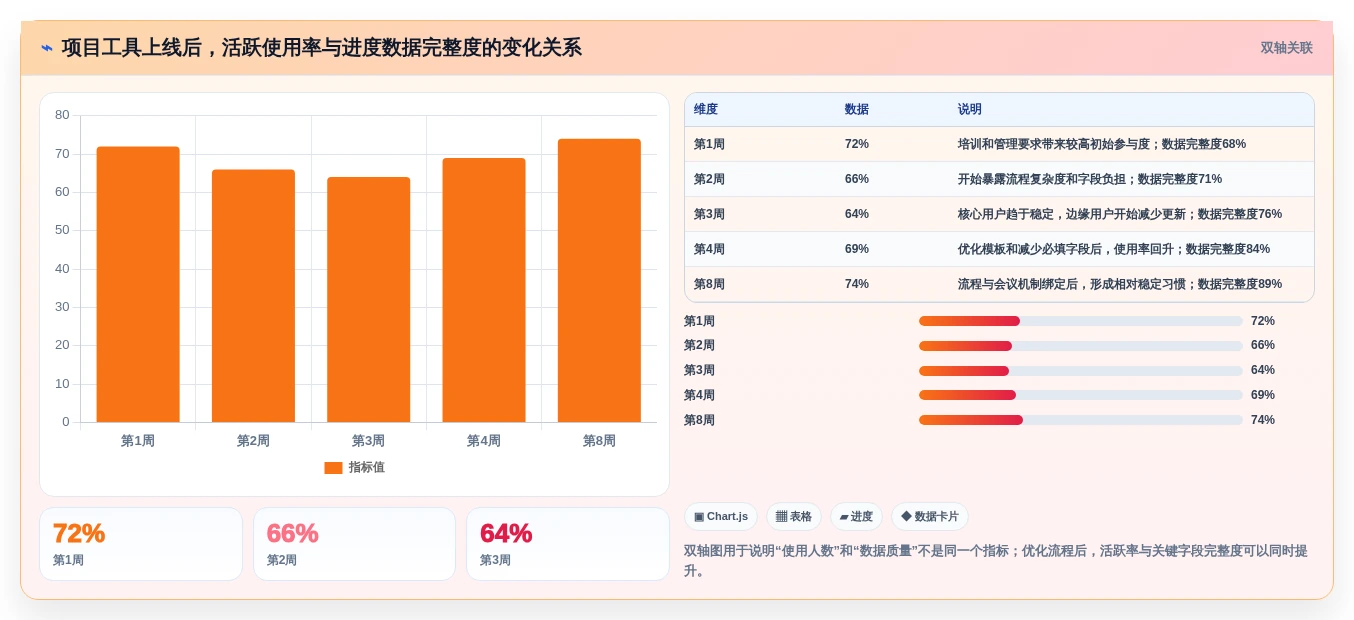
Task: Select the 表格 tag chip
Action: 794,517
